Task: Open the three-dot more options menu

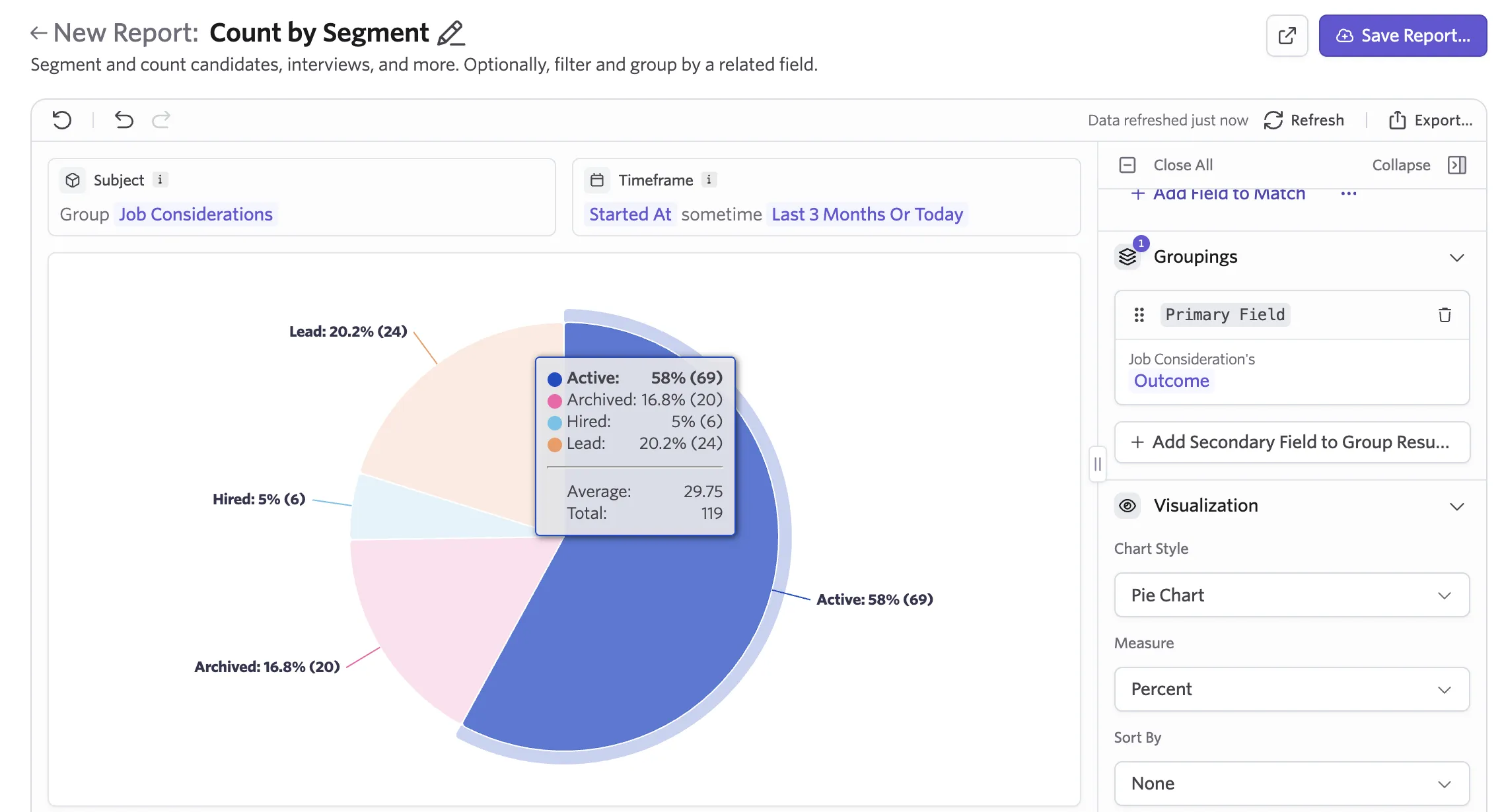Action: point(1349,193)
